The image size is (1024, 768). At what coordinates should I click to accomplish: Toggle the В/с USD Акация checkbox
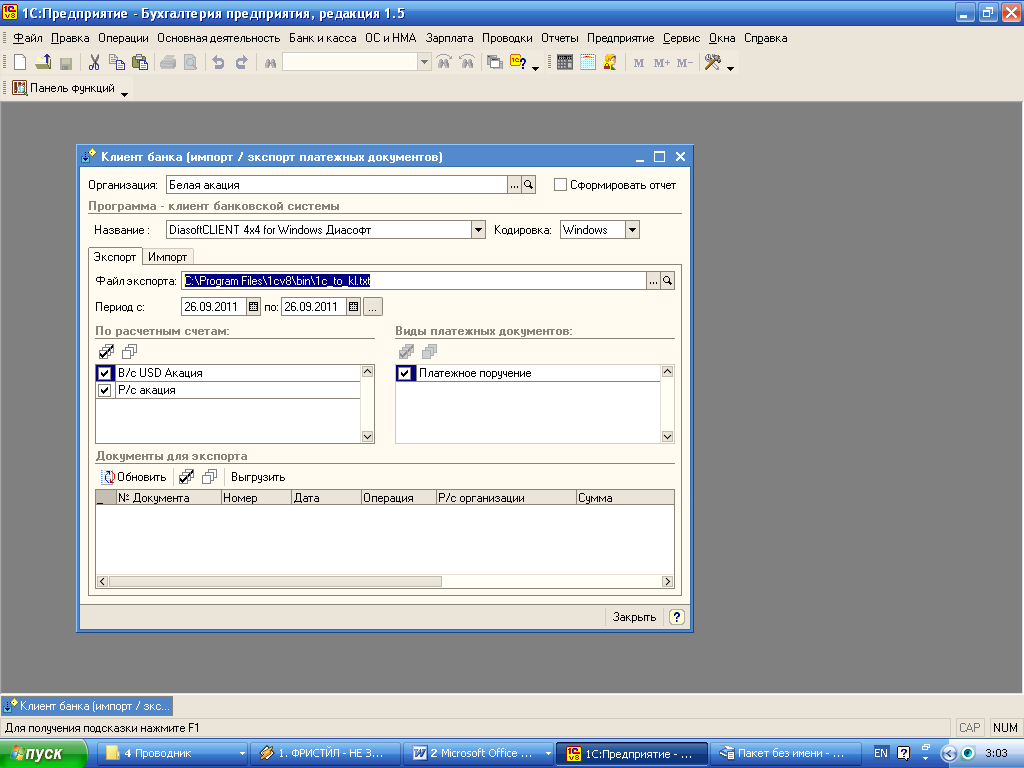[x=104, y=373]
